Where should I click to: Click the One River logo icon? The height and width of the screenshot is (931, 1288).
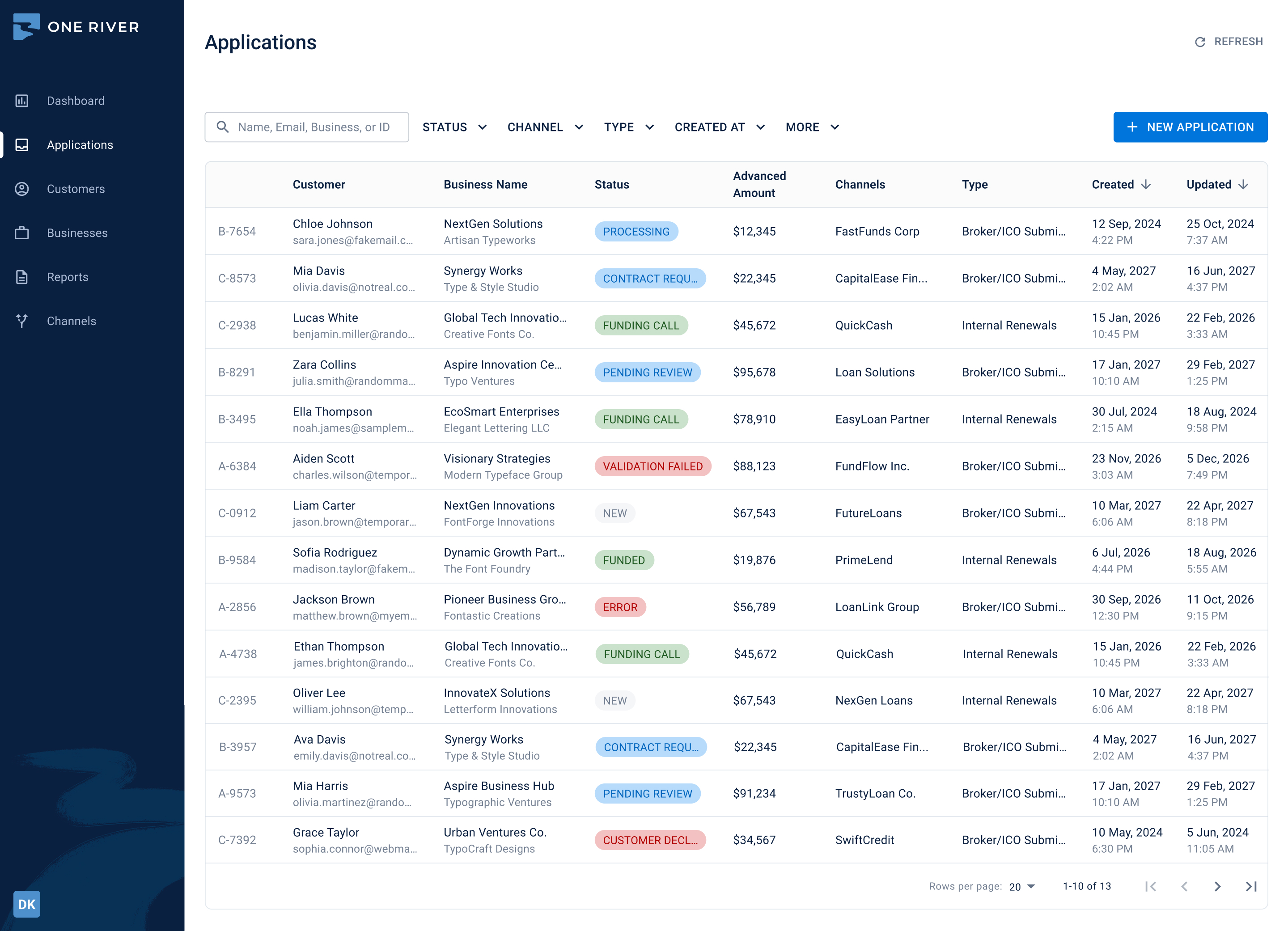click(26, 27)
